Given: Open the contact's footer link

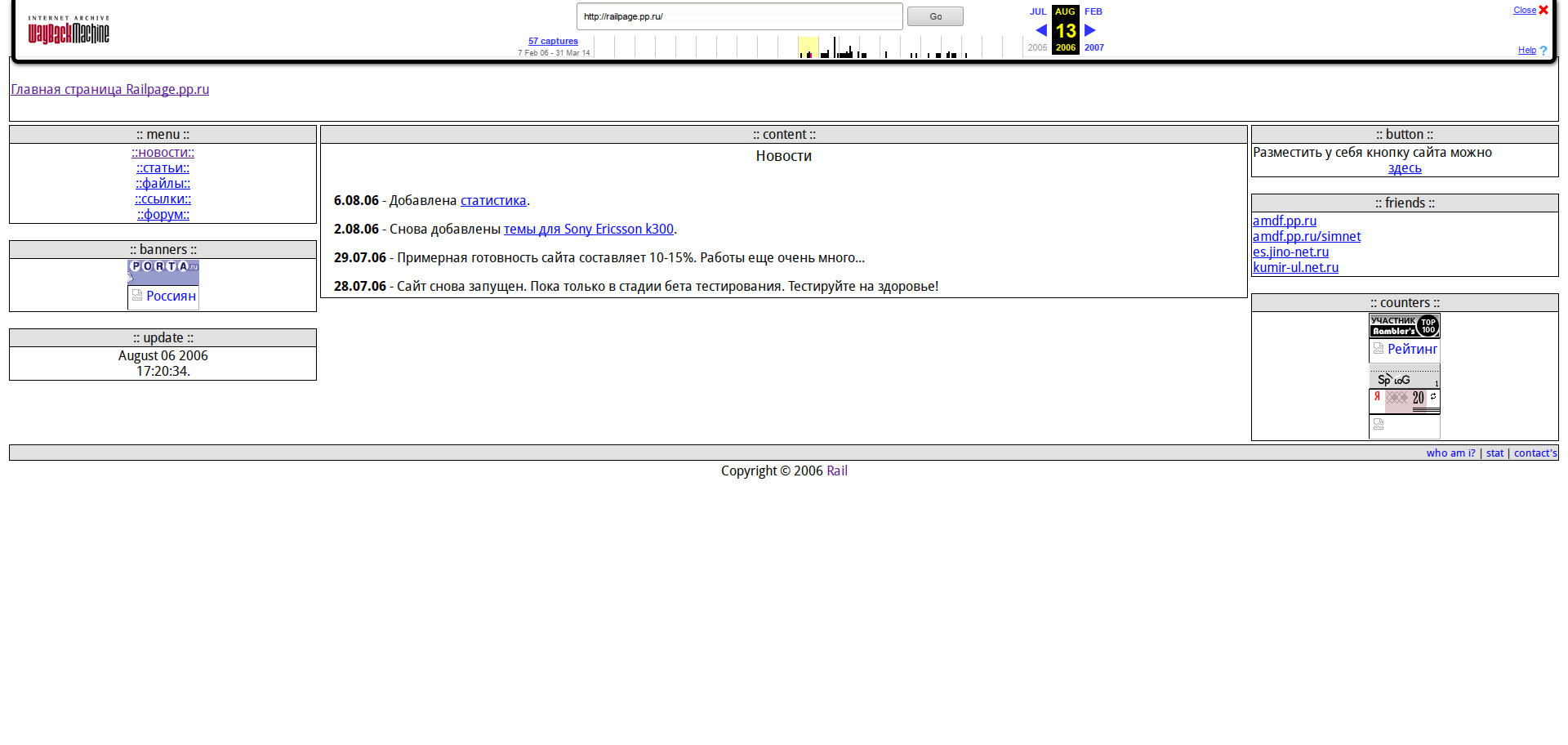Looking at the screenshot, I should 1535,453.
